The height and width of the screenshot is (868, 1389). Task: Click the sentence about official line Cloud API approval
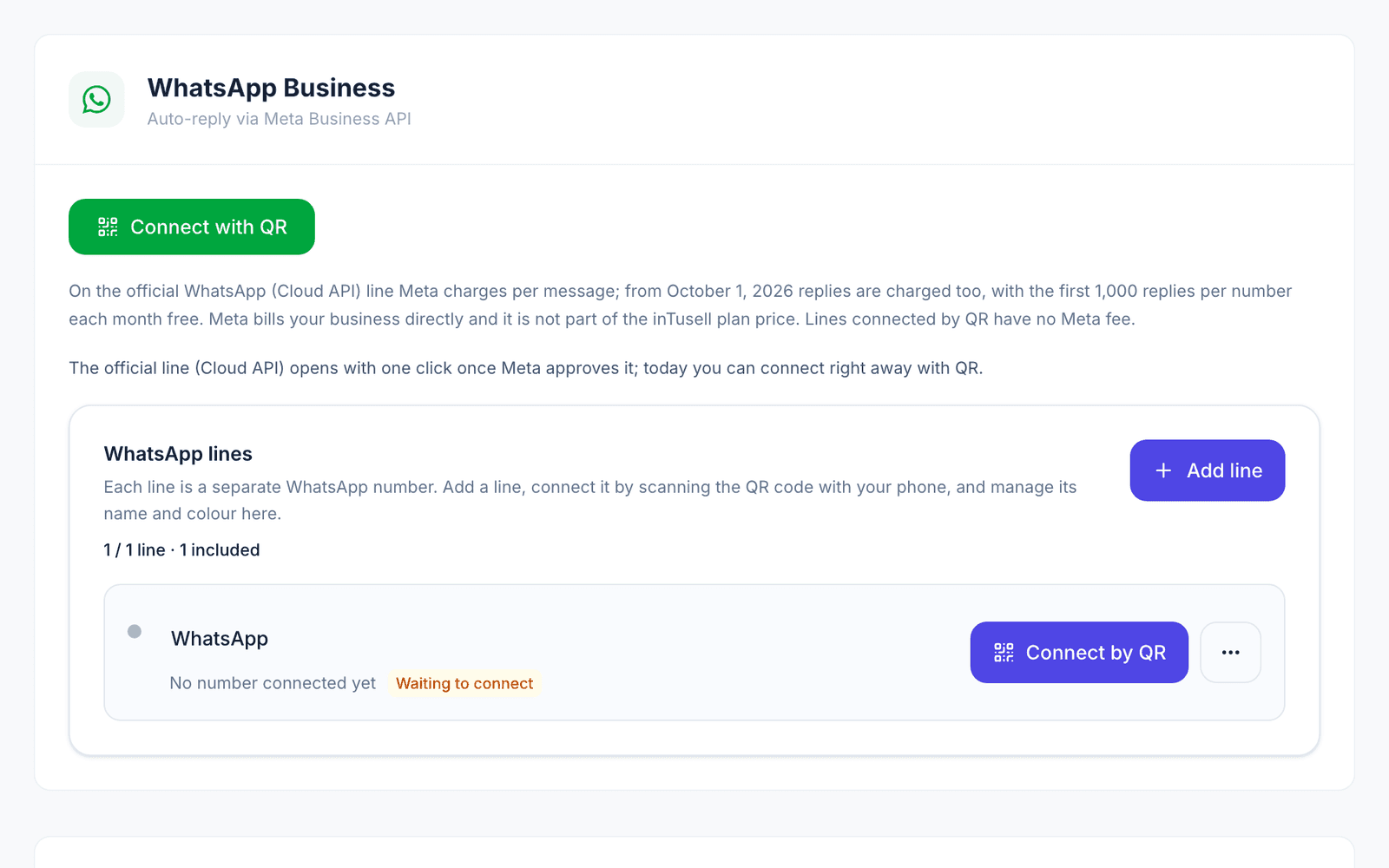[x=526, y=368]
